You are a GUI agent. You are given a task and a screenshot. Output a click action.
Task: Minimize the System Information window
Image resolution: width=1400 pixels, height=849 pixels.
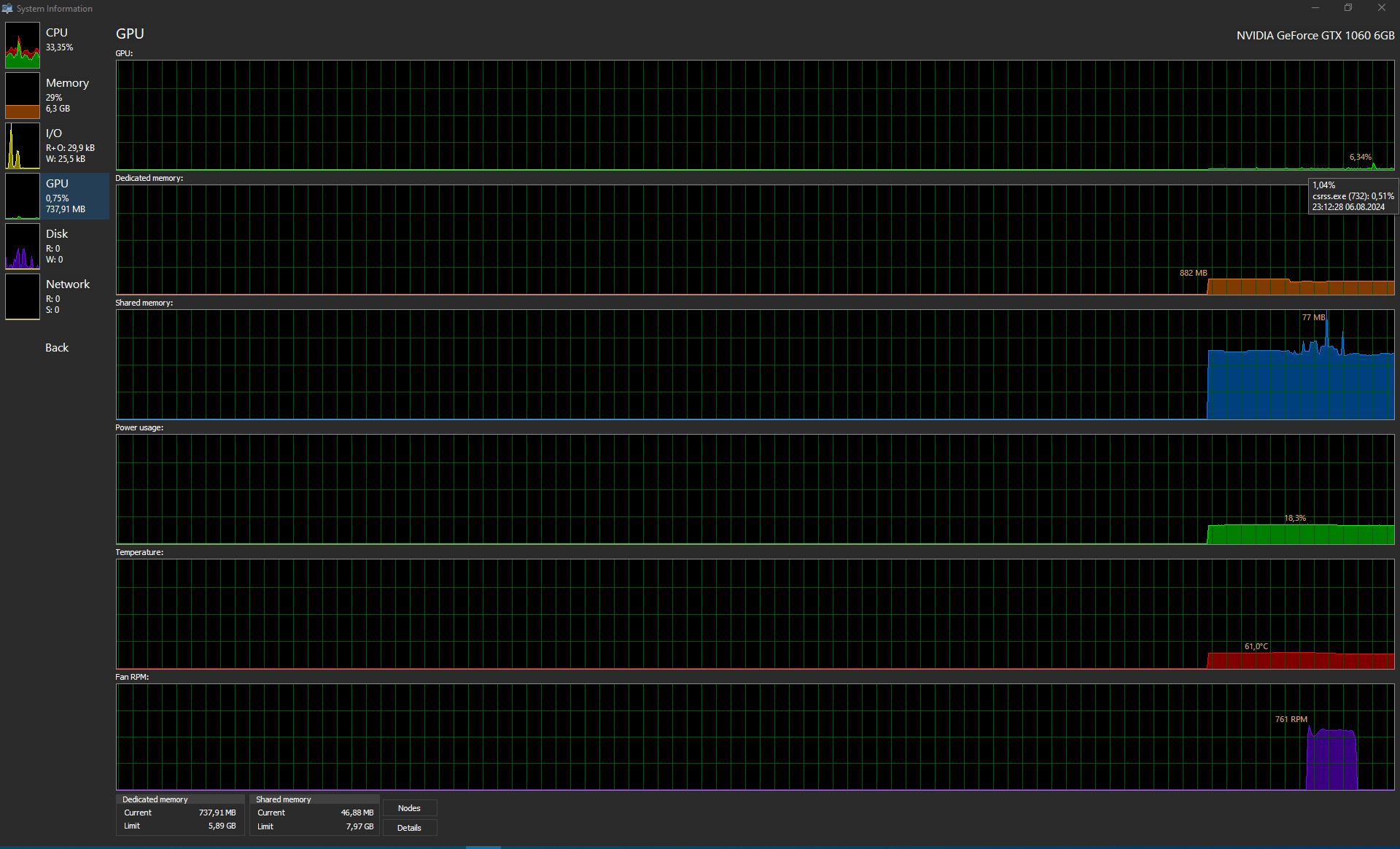(x=1315, y=8)
